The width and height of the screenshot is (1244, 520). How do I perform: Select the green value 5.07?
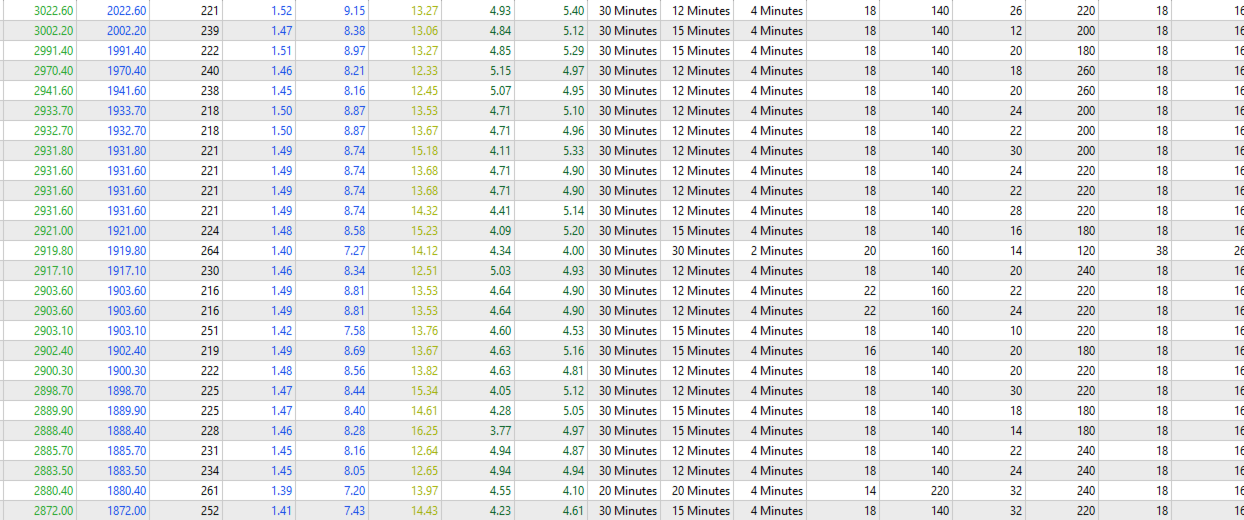coord(501,91)
